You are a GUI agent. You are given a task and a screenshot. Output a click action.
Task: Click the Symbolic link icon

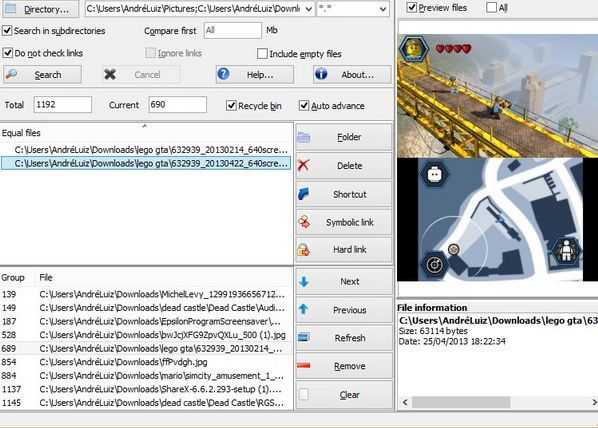point(304,222)
